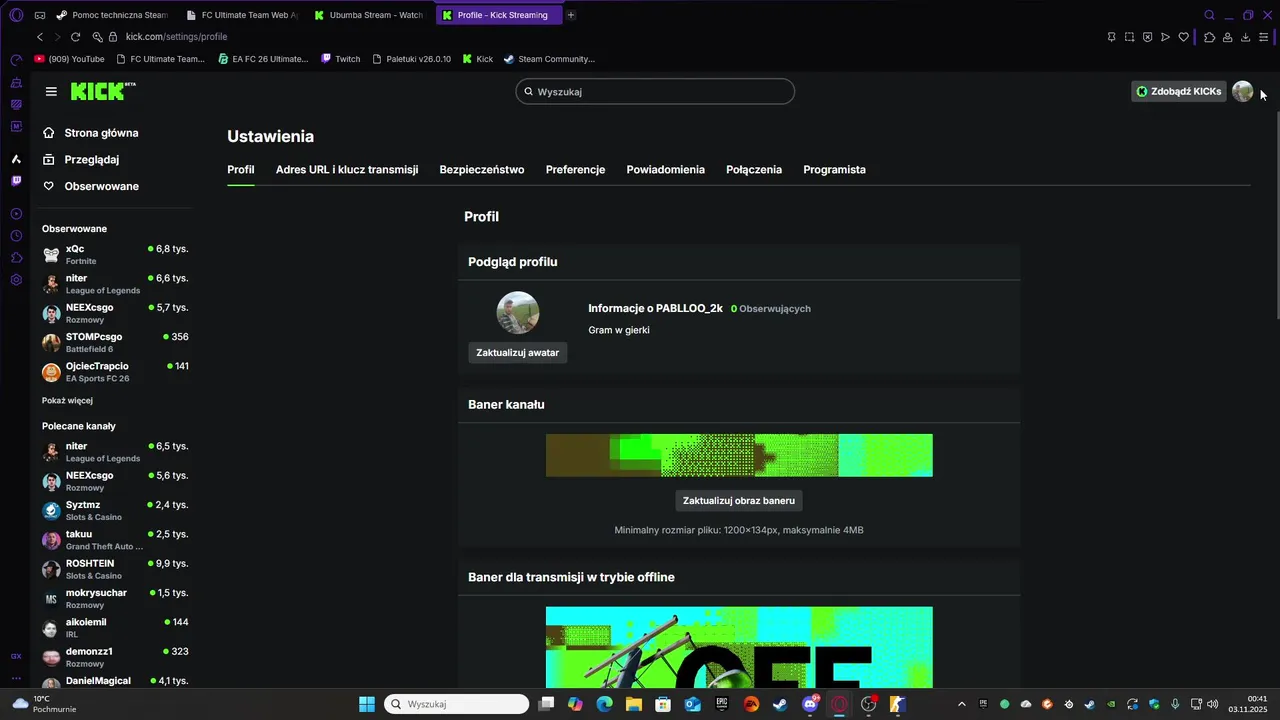The width and height of the screenshot is (1280, 720).
Task: Open the taskbar clock and date
Action: pyautogui.click(x=1248, y=704)
